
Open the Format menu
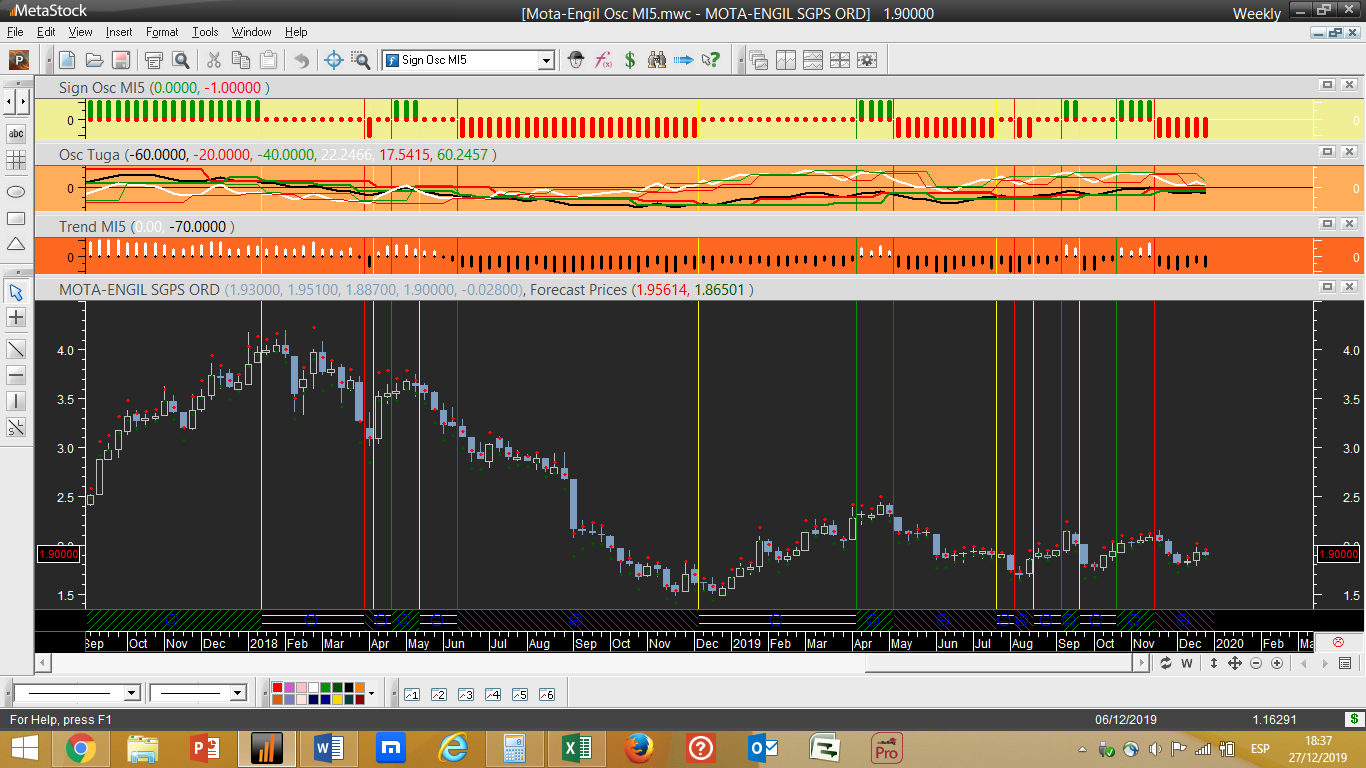point(162,32)
